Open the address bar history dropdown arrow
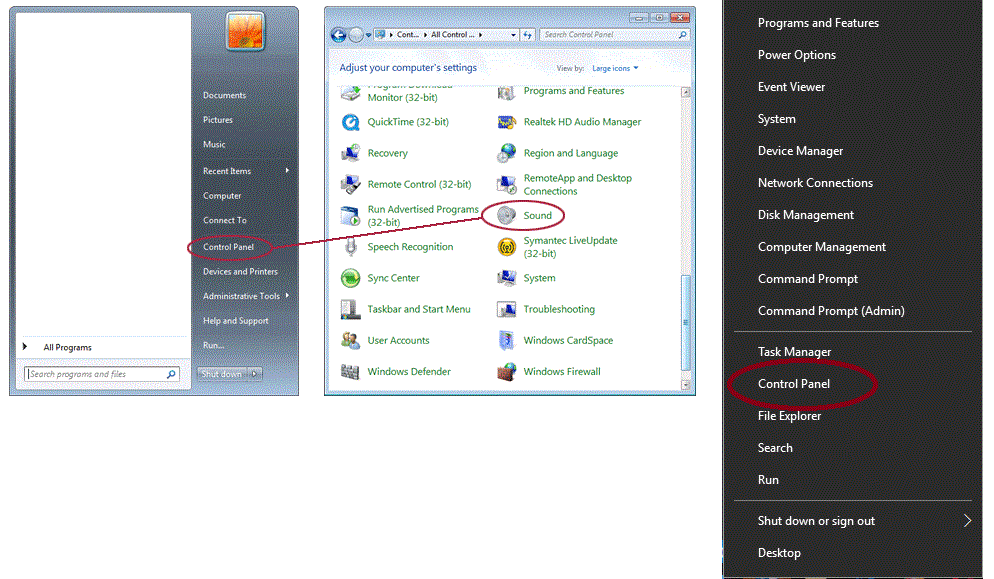Screen dimensions: 994x579 (x=513, y=35)
